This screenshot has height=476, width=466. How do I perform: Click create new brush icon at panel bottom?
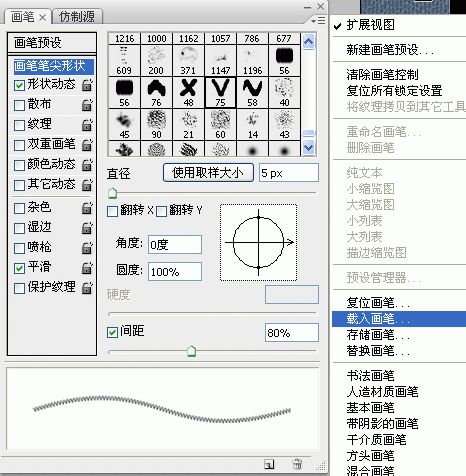tap(269, 464)
